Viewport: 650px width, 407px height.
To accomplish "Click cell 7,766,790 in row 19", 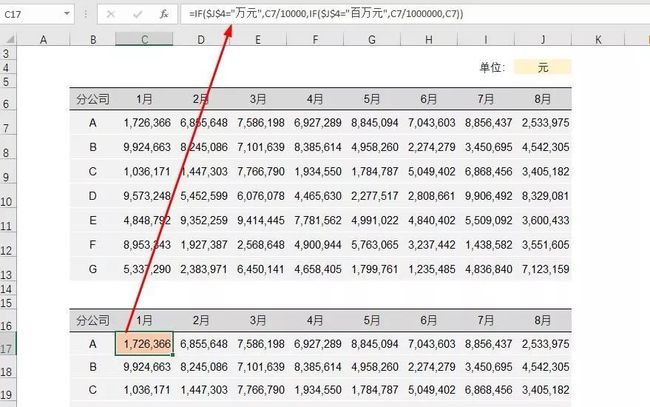I will point(261,390).
